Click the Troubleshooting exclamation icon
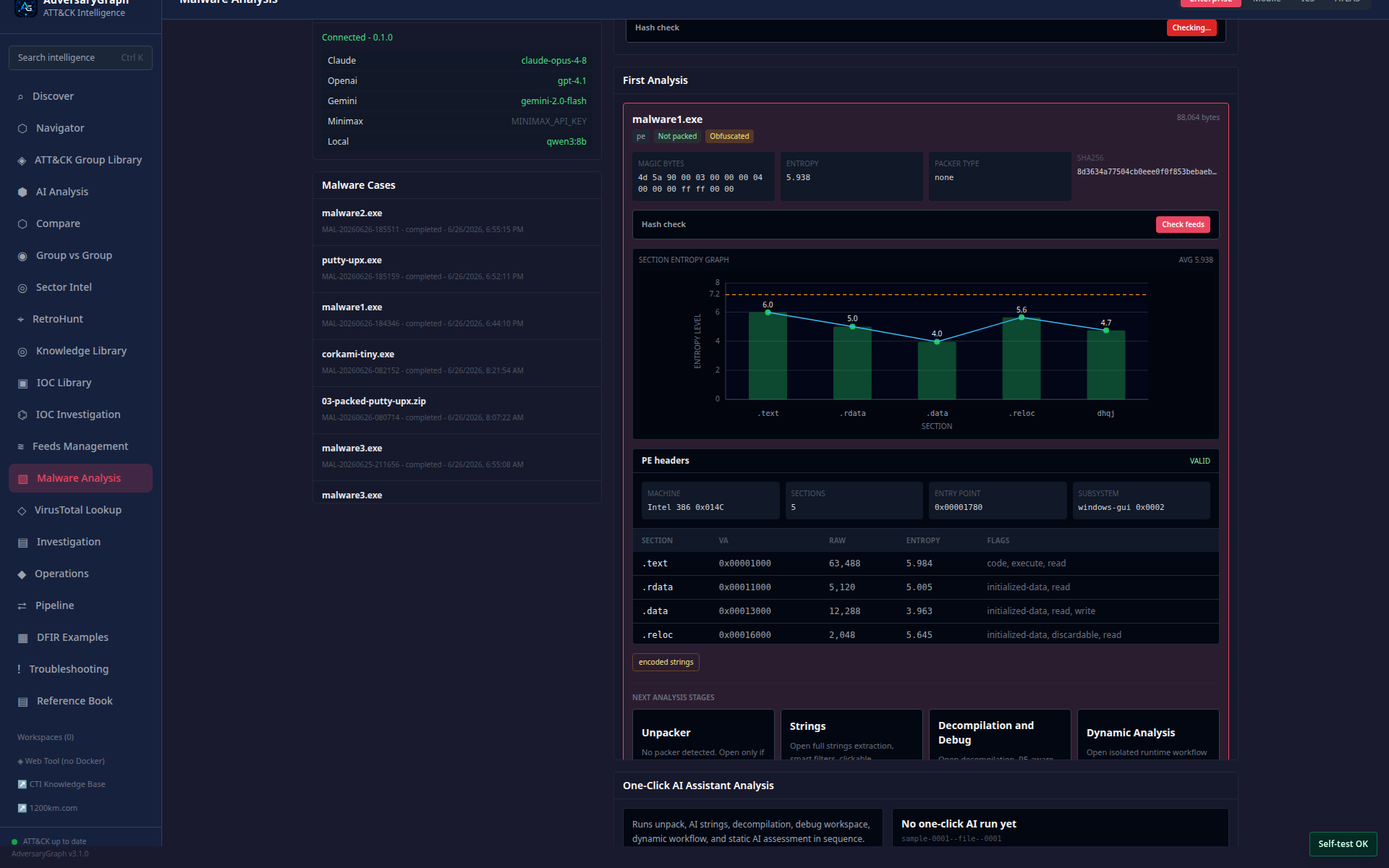The image size is (1389, 868). pyautogui.click(x=19, y=669)
